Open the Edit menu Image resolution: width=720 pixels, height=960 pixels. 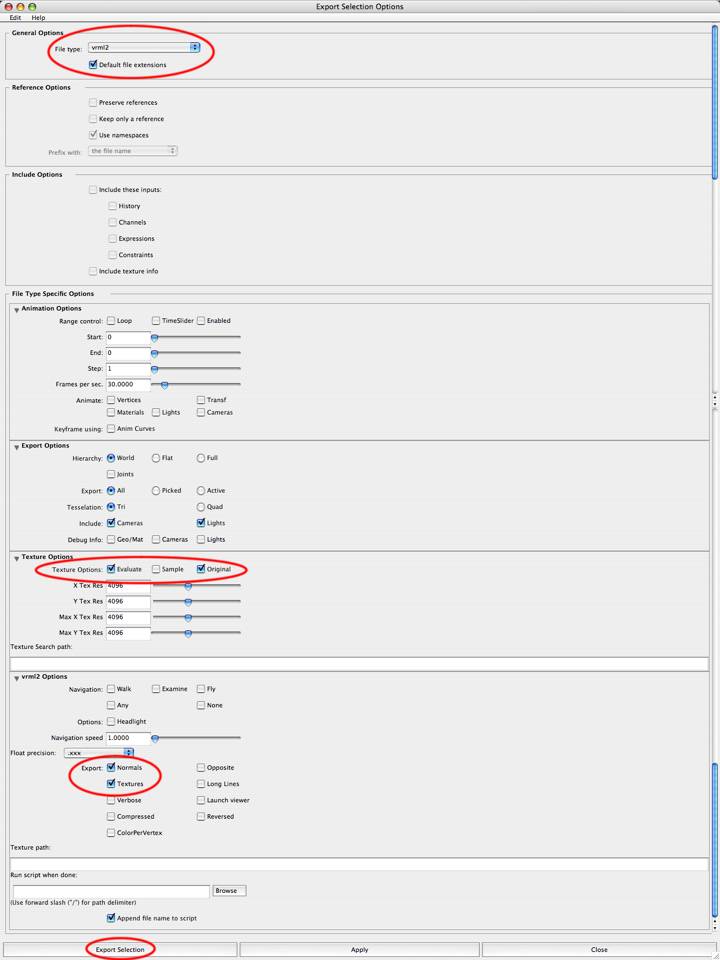coord(16,18)
